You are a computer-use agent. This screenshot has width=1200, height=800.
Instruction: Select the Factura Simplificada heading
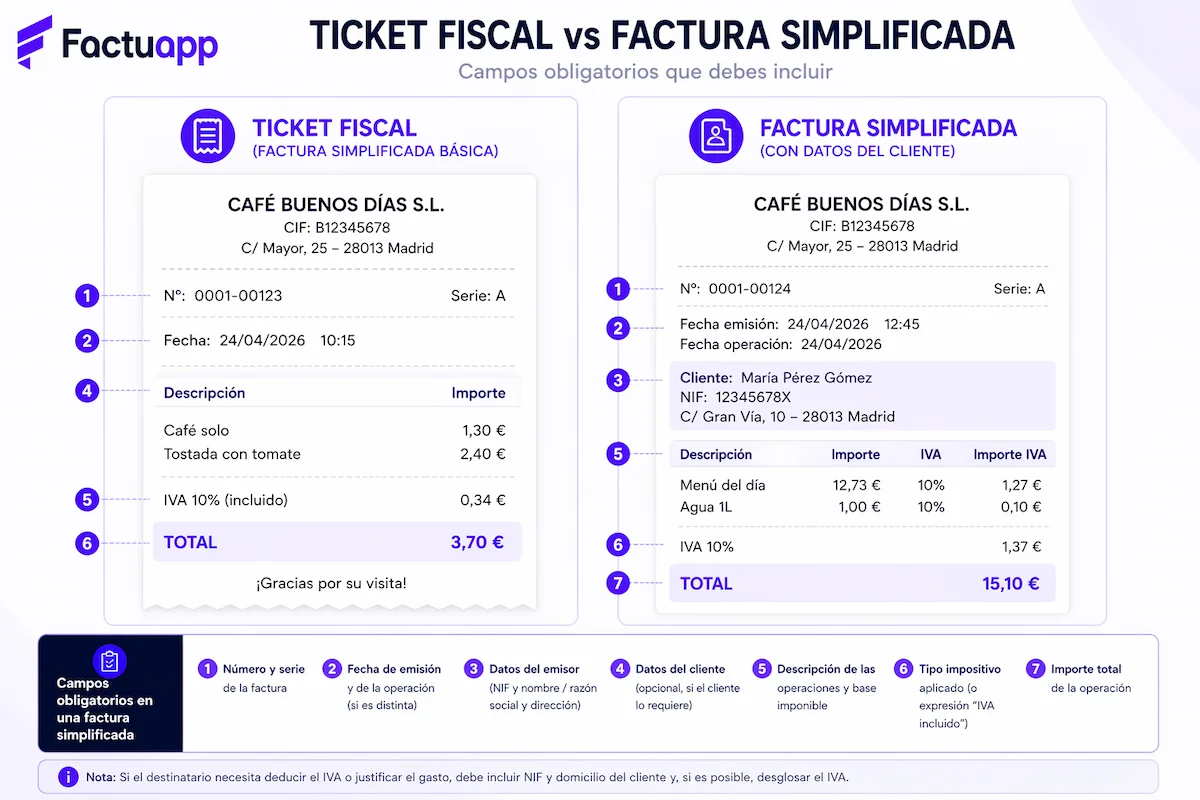(x=888, y=128)
